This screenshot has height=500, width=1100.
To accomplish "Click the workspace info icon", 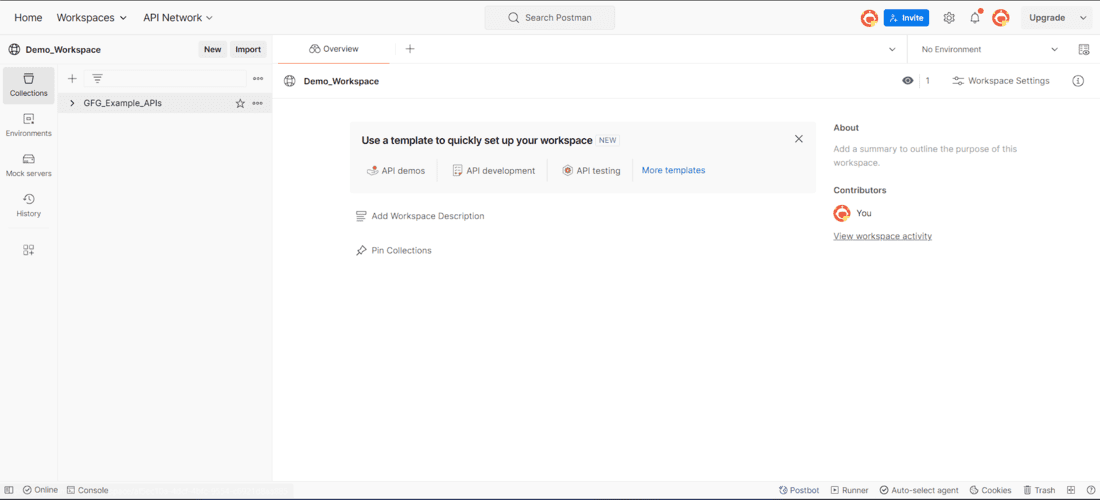I will pos(1078,81).
